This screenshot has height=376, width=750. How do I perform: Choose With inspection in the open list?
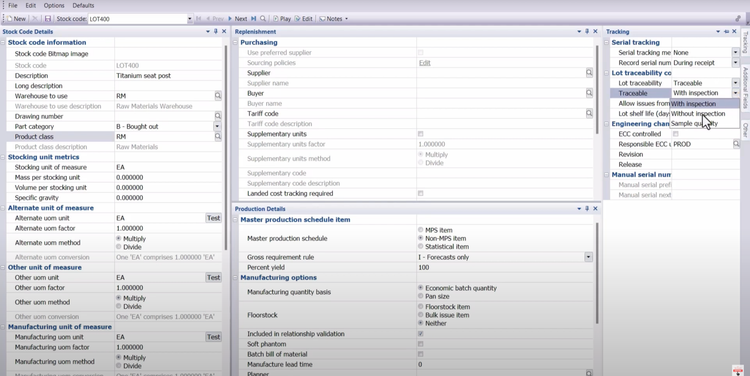click(x=705, y=103)
